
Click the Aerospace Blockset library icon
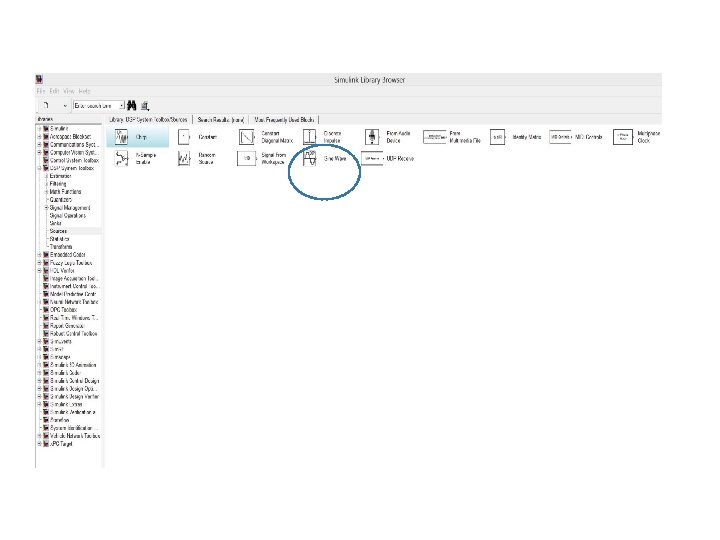point(46,136)
